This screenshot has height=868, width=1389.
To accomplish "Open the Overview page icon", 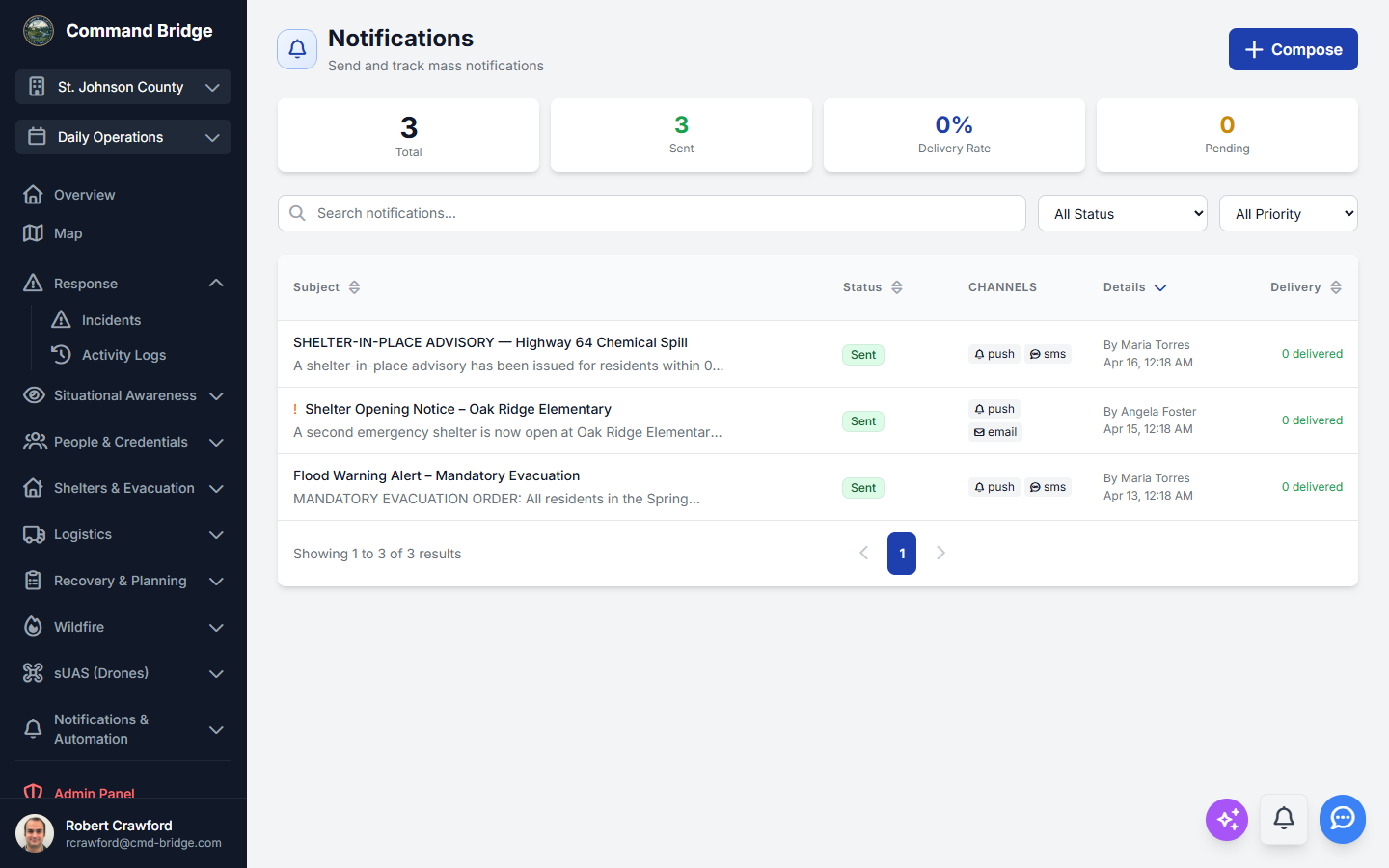I will point(33,194).
